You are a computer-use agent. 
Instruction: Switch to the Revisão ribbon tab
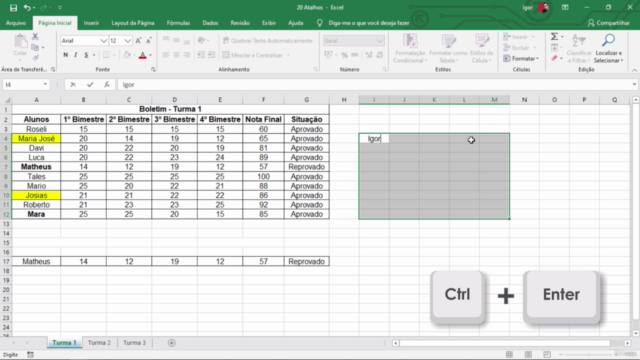pos(240,23)
